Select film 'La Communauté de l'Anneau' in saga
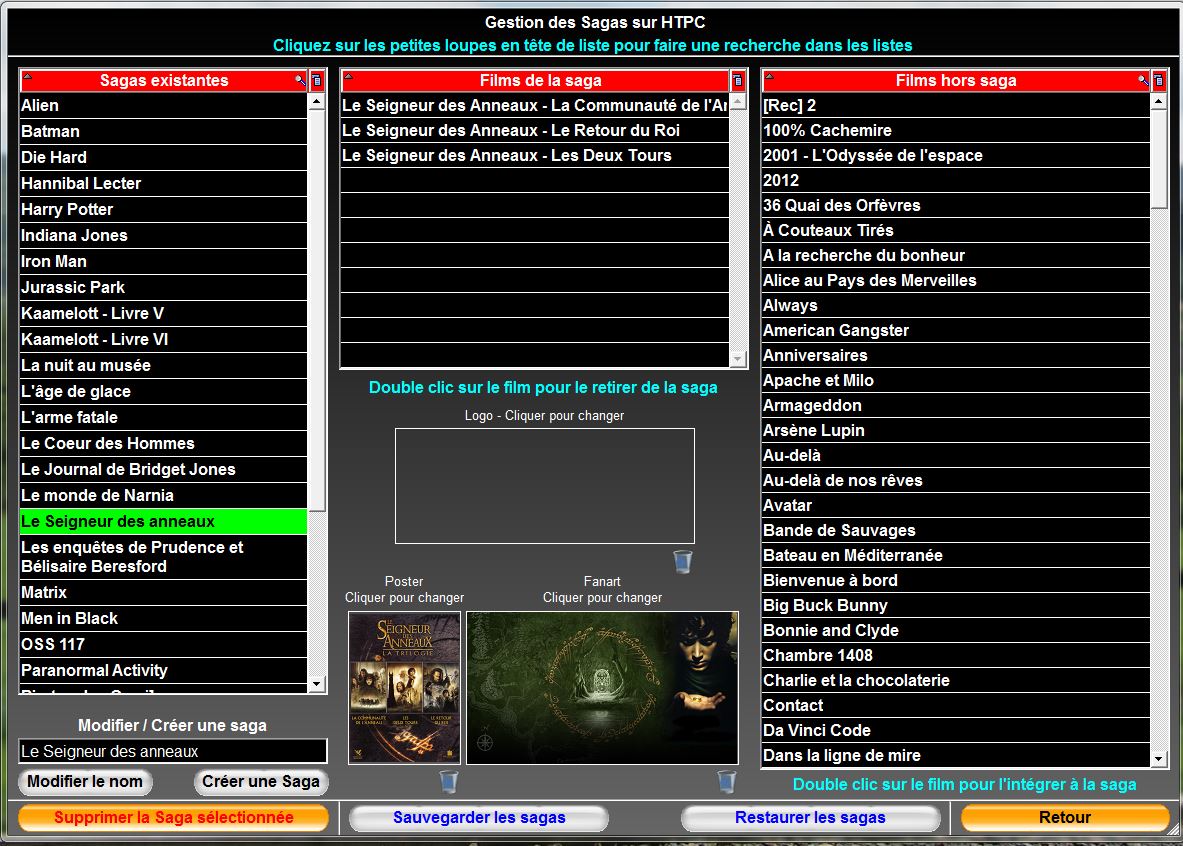1183x846 pixels. (535, 106)
